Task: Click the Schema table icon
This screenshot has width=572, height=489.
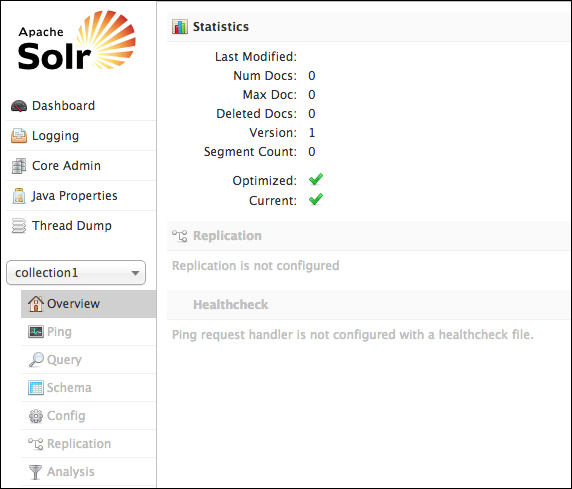Action: coord(36,388)
